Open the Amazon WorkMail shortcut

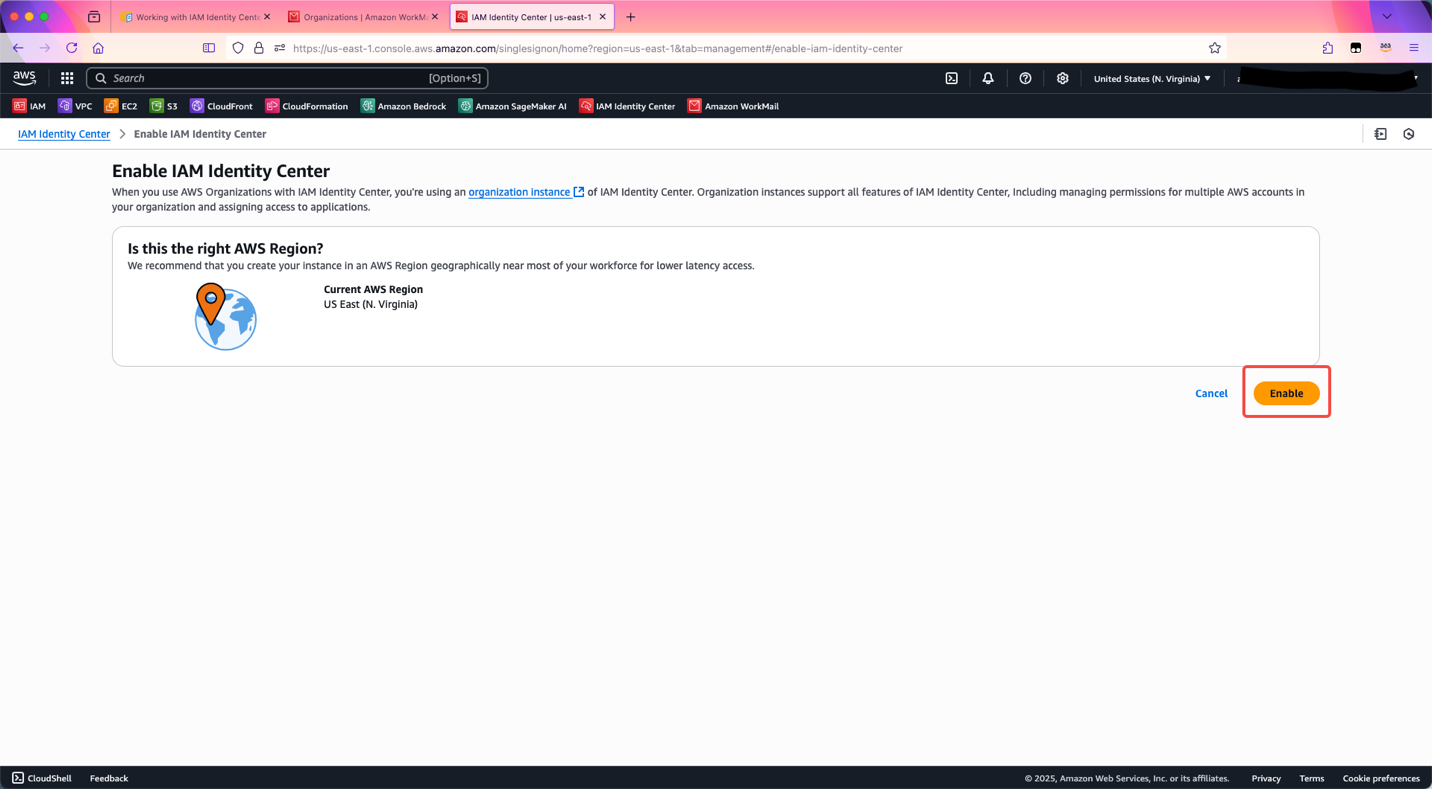click(734, 106)
